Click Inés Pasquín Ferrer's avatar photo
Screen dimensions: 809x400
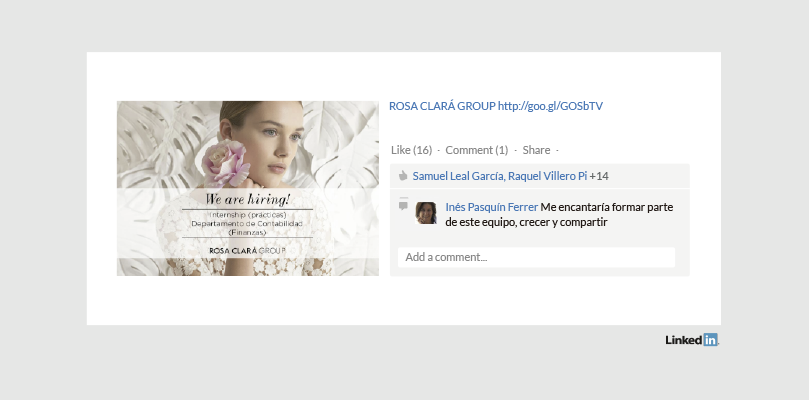(x=426, y=213)
